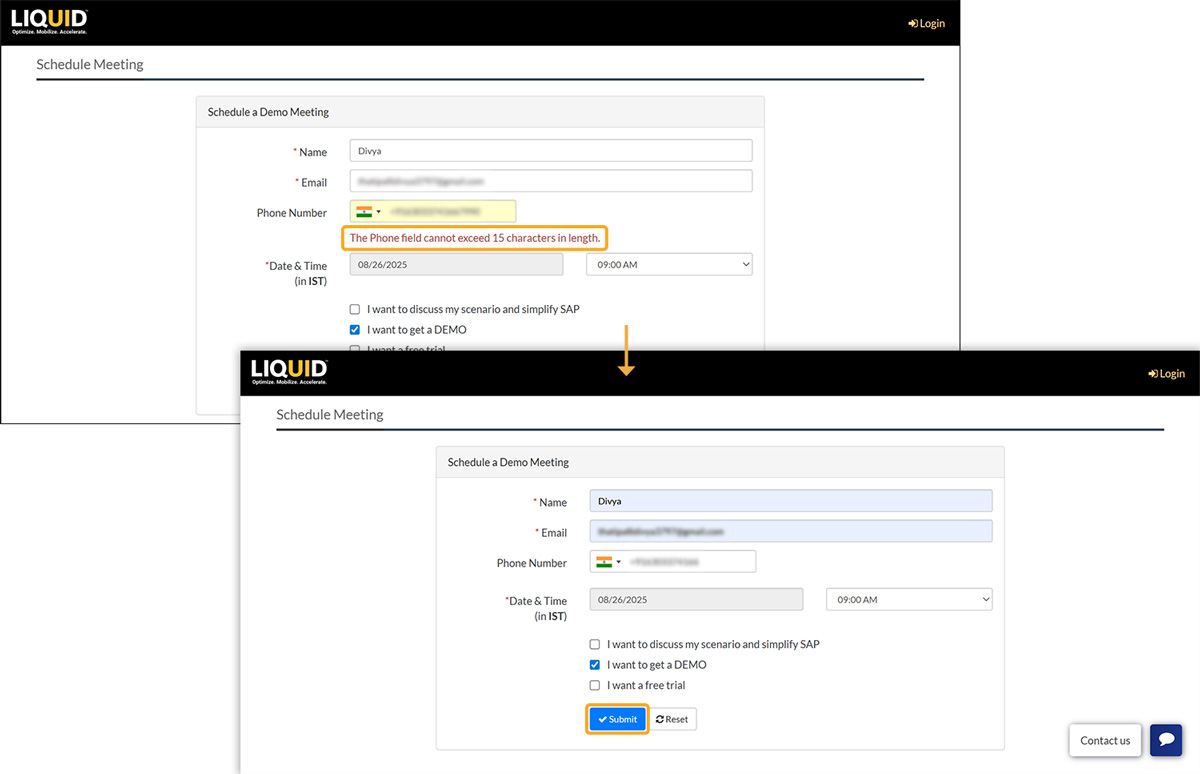Click the LIQUID logo in the front window
The width and height of the screenshot is (1200, 774).
(289, 372)
